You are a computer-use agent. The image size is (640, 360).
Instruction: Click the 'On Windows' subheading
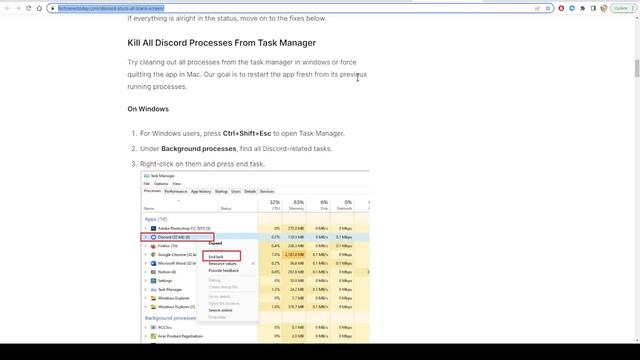[148, 109]
